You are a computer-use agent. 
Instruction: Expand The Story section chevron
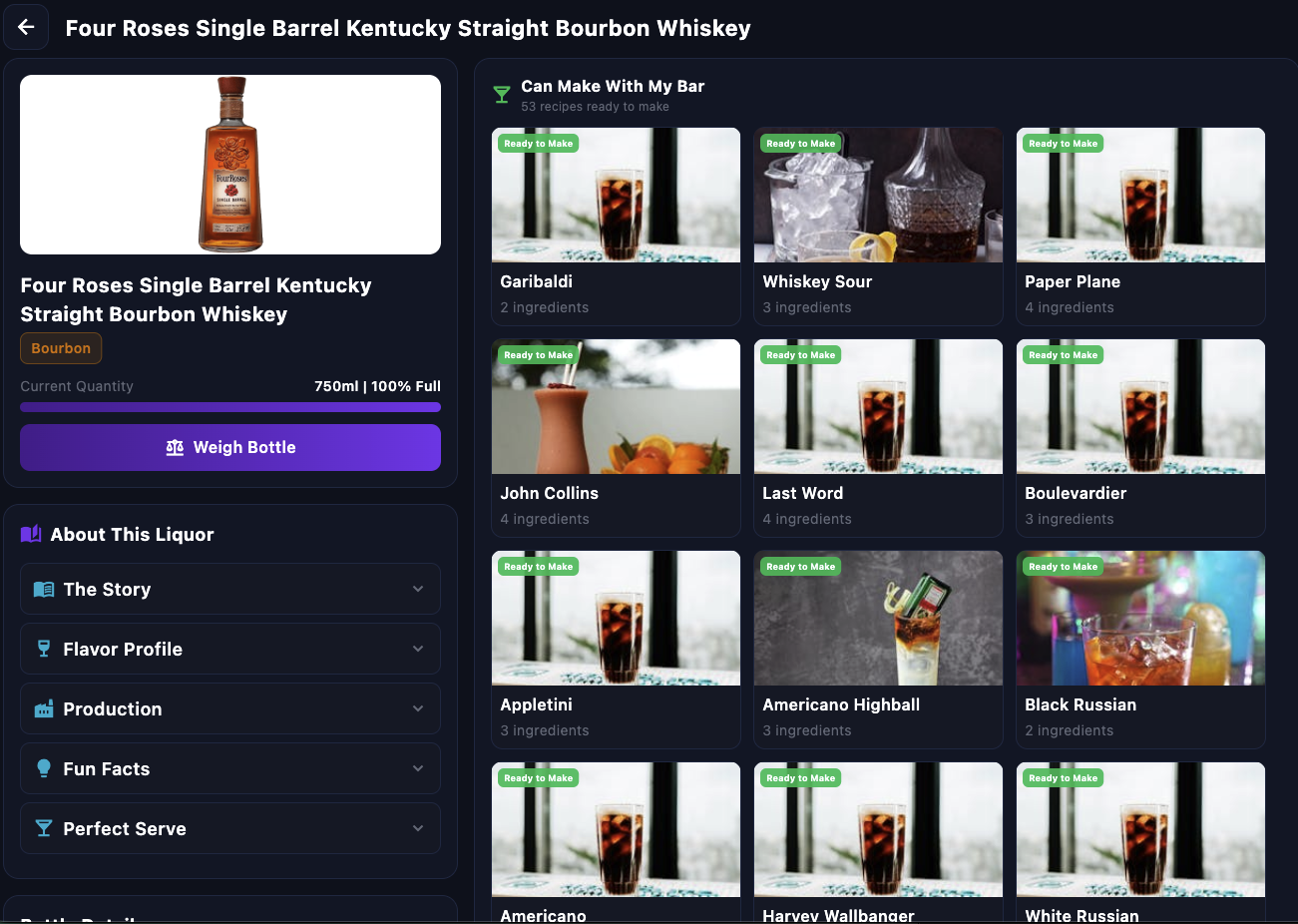418,589
